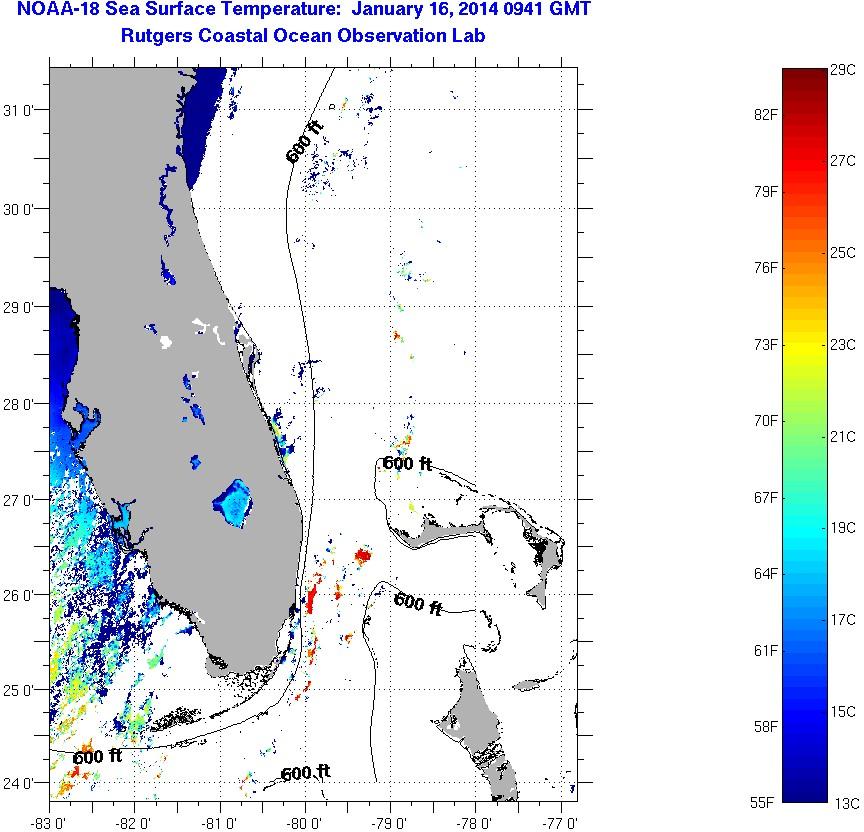Screen dimensions: 864x832
Task: Click the 600 ft label in the bottom-left corner
Action: [x=96, y=757]
